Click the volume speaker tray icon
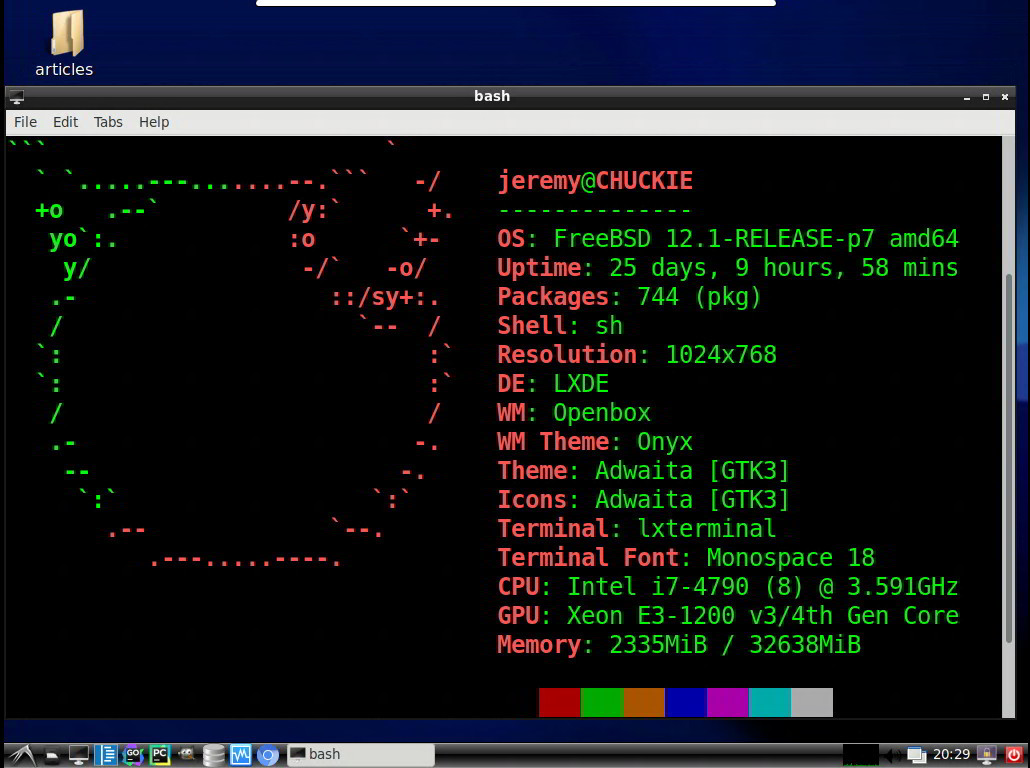This screenshot has height=768, width=1030. coord(892,755)
